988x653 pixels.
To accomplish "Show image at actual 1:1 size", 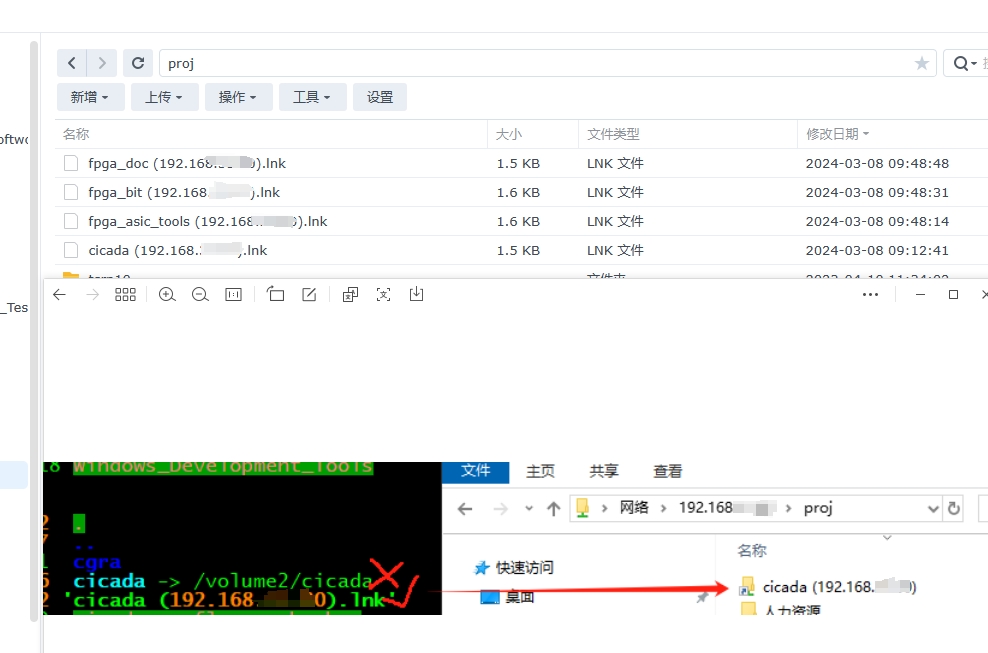I will click(x=233, y=295).
